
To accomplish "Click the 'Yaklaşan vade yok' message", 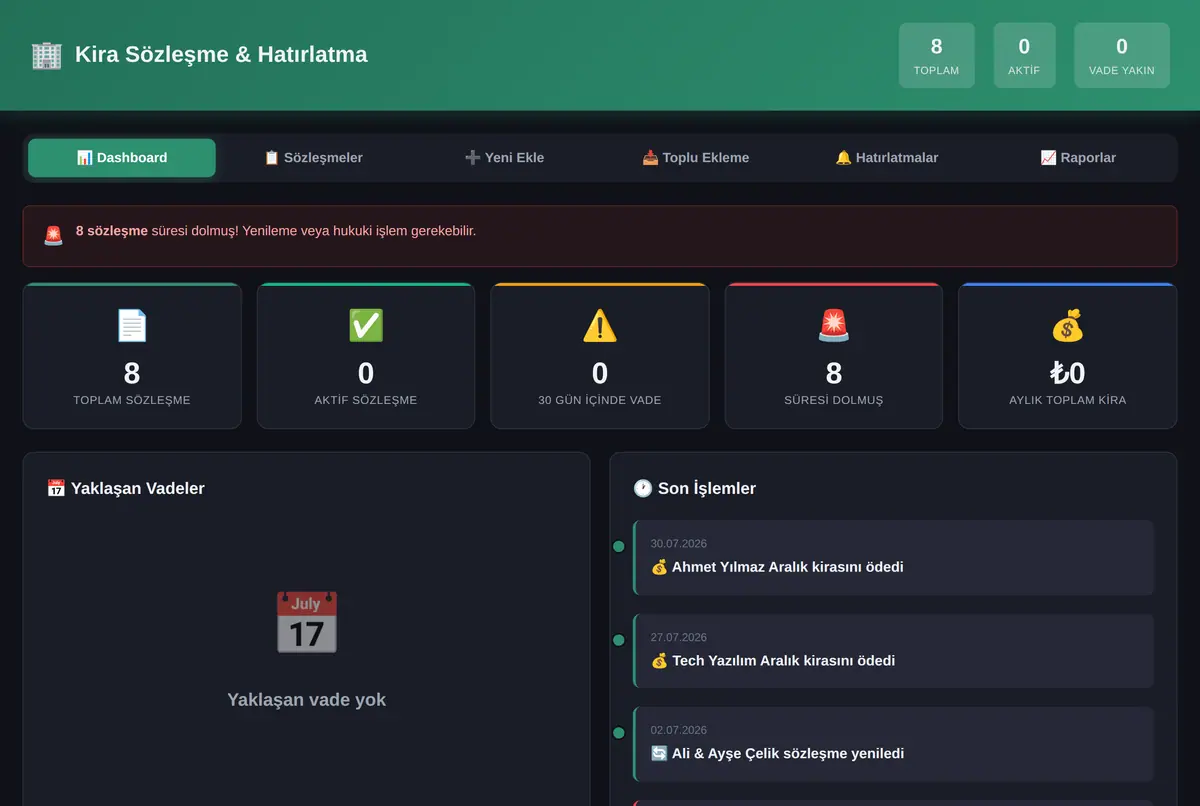I will pyautogui.click(x=306, y=700).
